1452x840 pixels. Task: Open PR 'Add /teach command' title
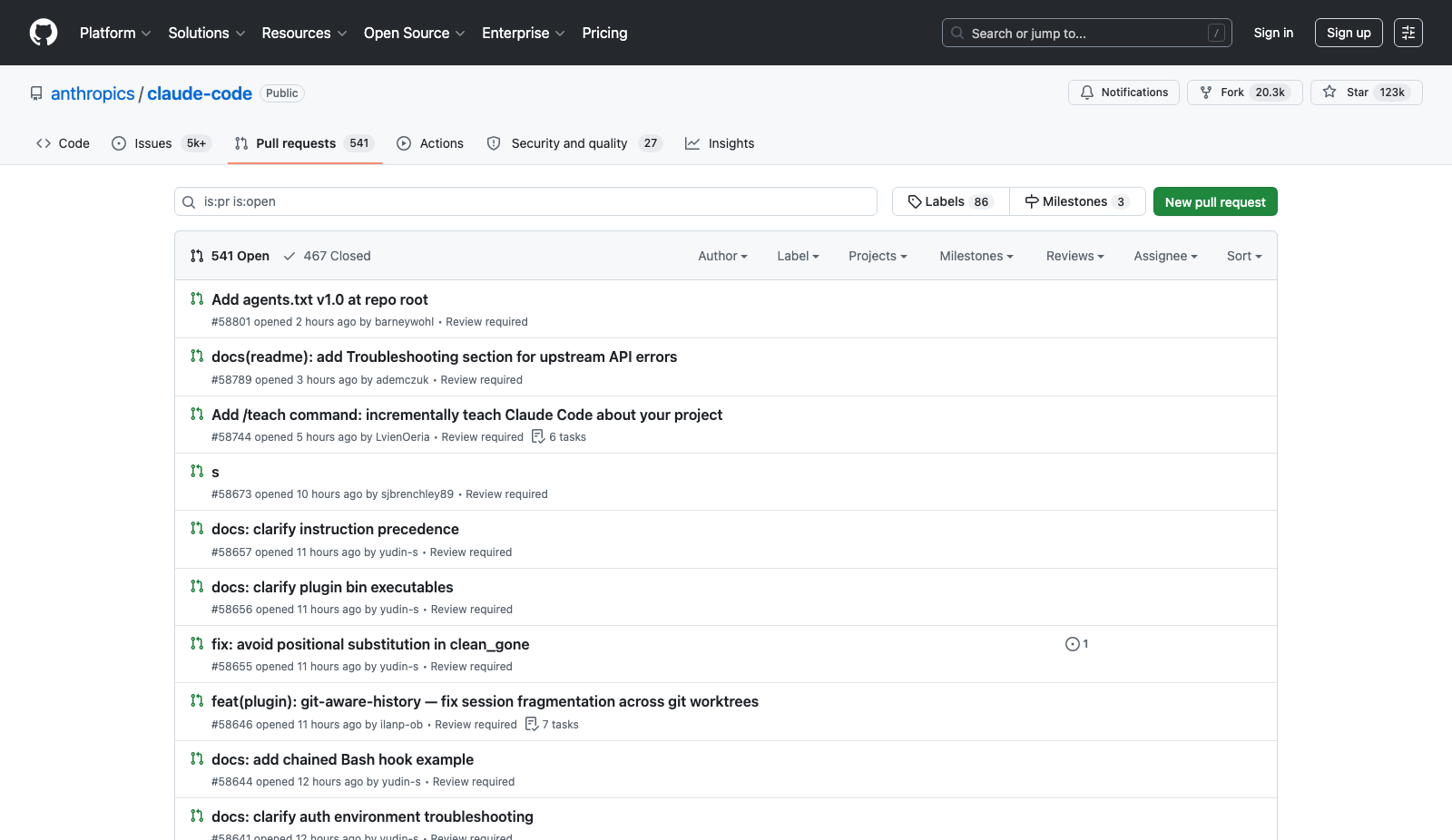coord(466,415)
